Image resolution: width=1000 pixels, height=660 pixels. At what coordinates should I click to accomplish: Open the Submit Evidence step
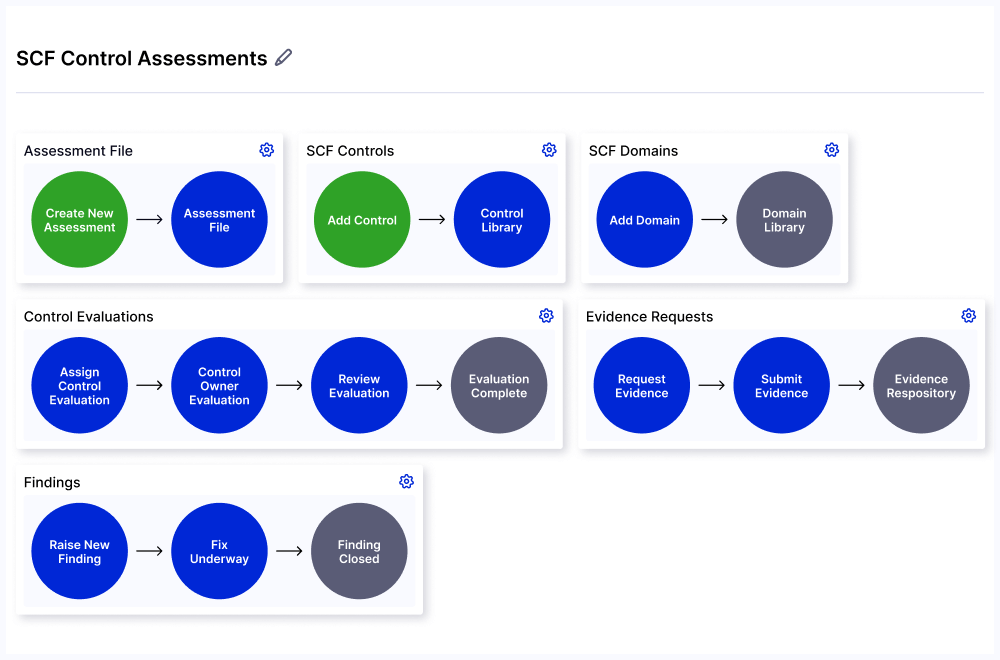(781, 386)
